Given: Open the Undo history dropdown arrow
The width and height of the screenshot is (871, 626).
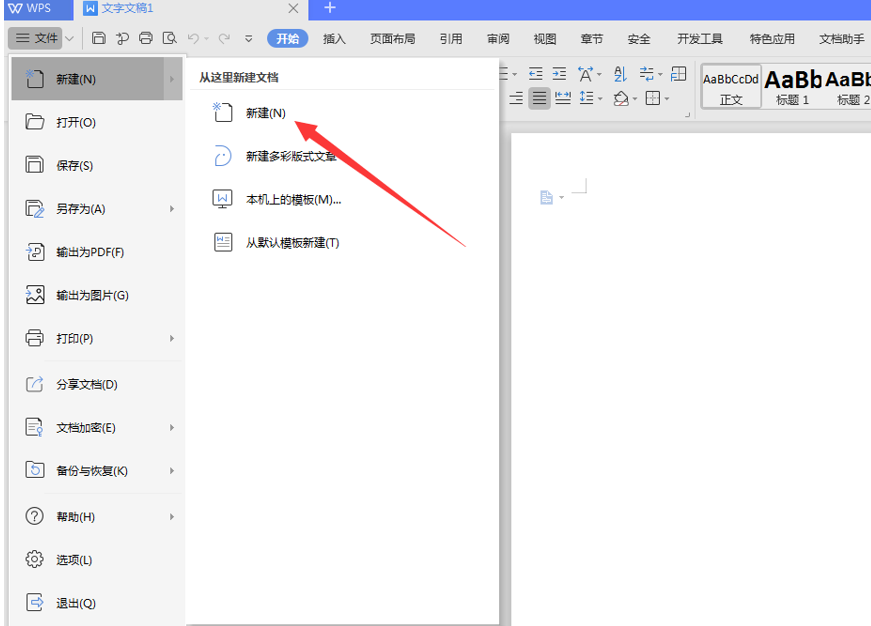Looking at the screenshot, I should click(x=206, y=39).
